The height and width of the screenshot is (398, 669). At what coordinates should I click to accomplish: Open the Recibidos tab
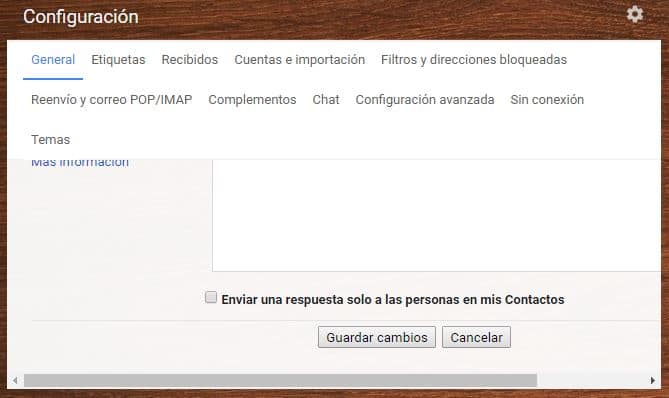(x=189, y=60)
